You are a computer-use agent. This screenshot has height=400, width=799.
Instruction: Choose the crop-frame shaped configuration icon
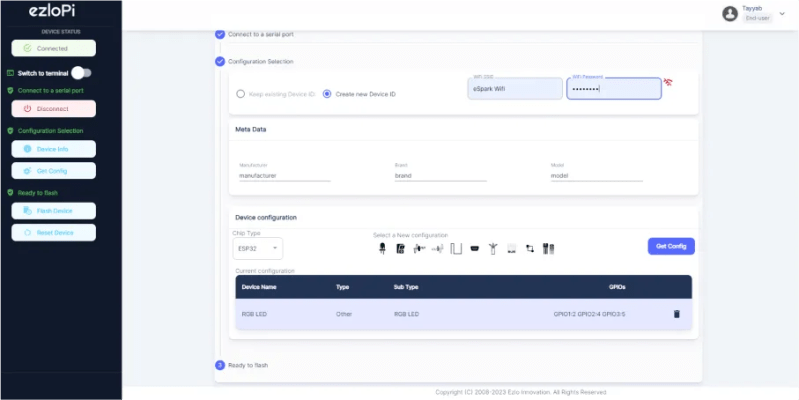(530, 249)
